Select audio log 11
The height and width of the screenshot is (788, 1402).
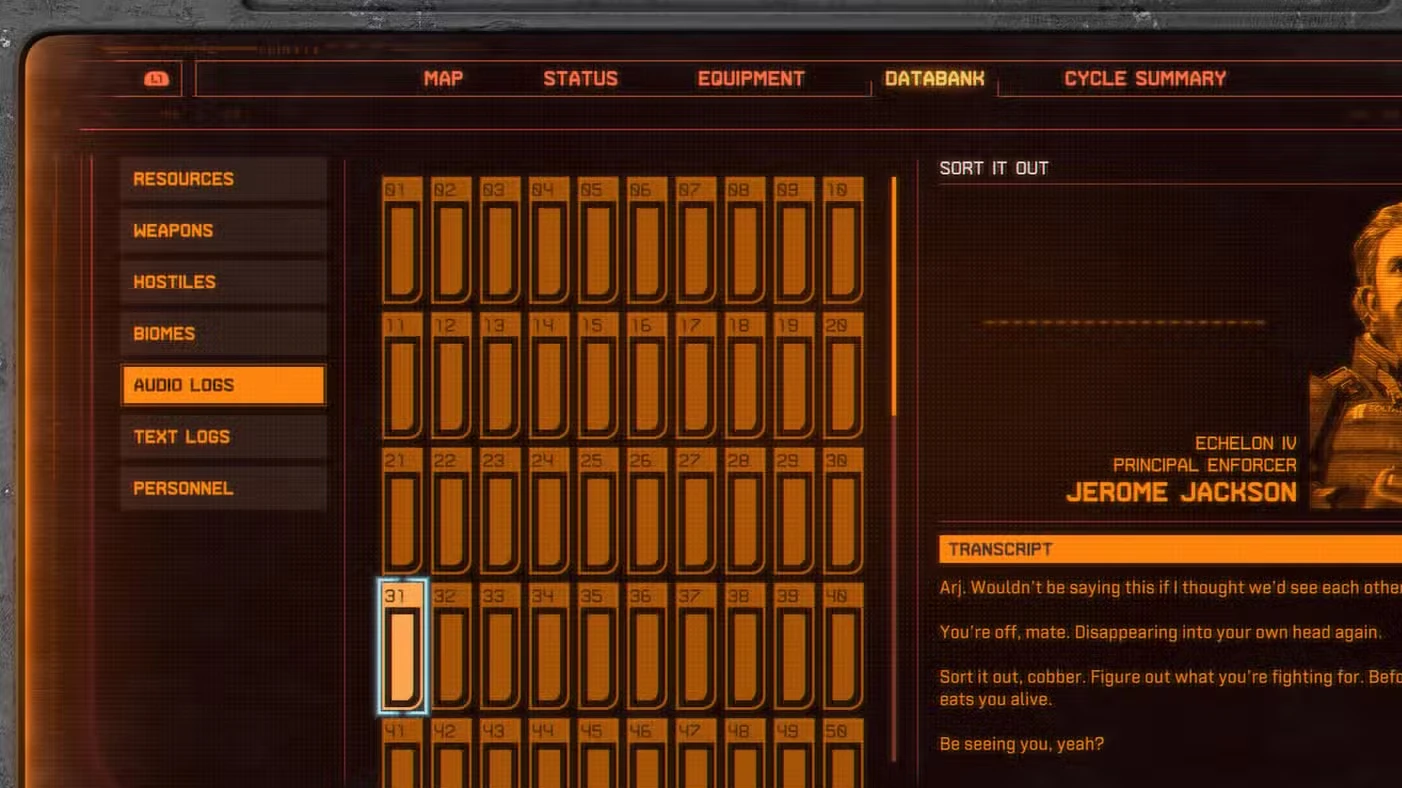tap(402, 376)
